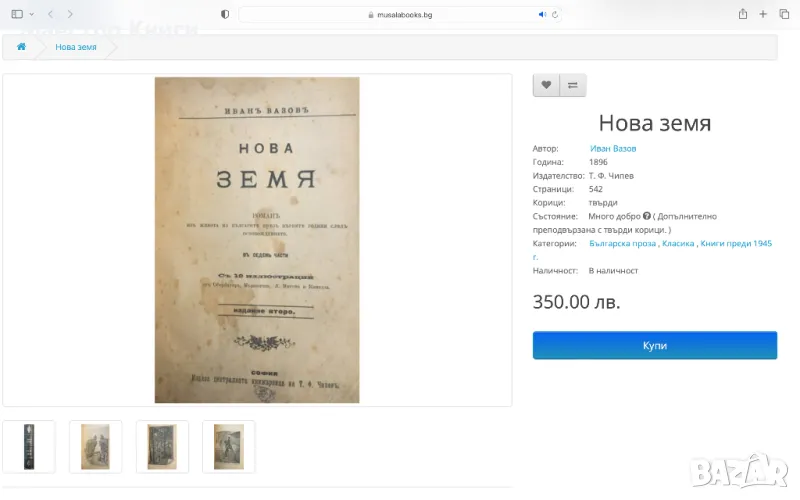Open the Иван Вазов author link
The image size is (800, 500).
[613, 148]
